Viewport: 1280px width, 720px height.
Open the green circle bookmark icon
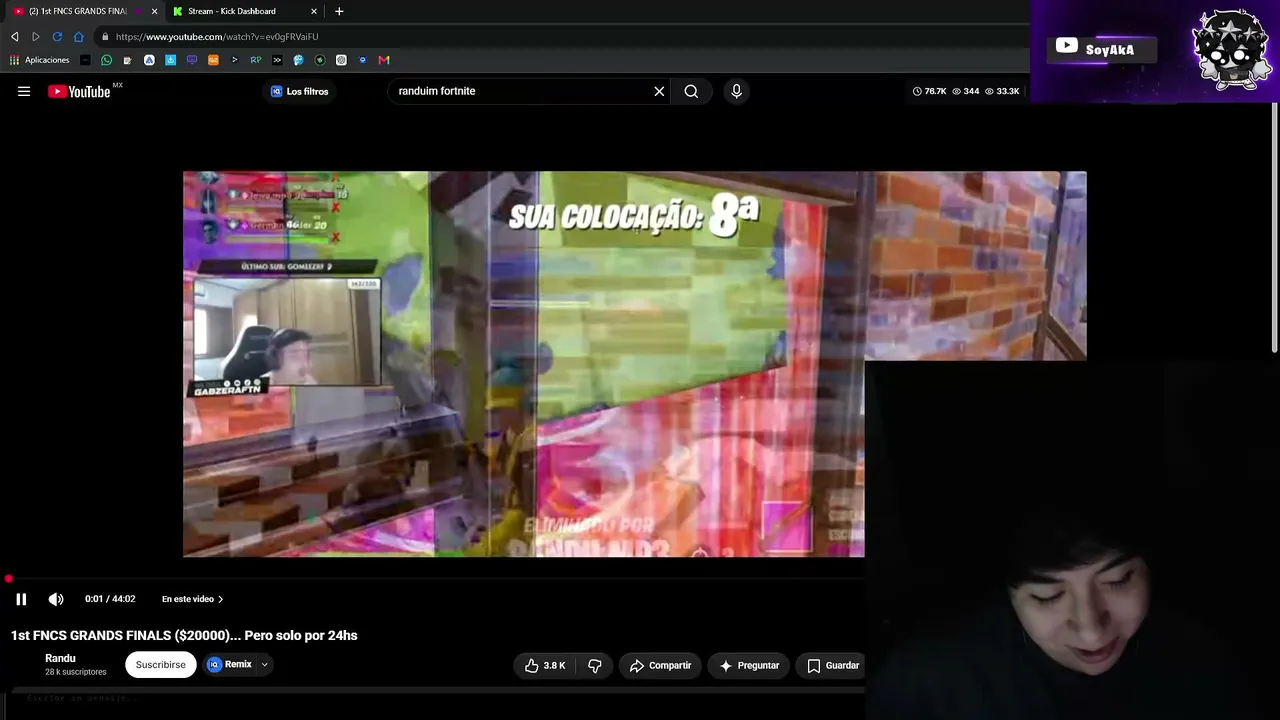pos(320,60)
